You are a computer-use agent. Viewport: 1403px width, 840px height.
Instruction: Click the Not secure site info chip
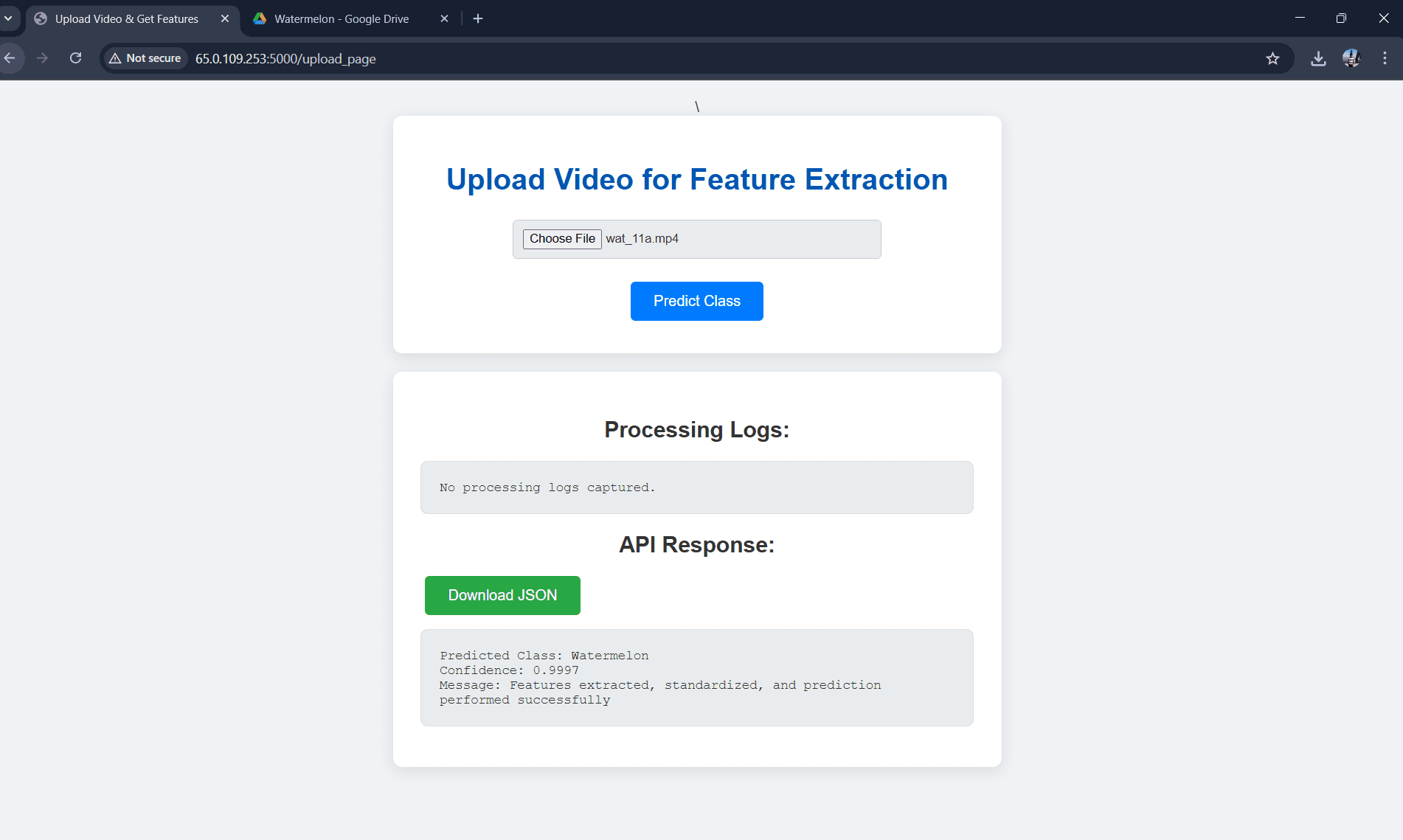pos(145,58)
